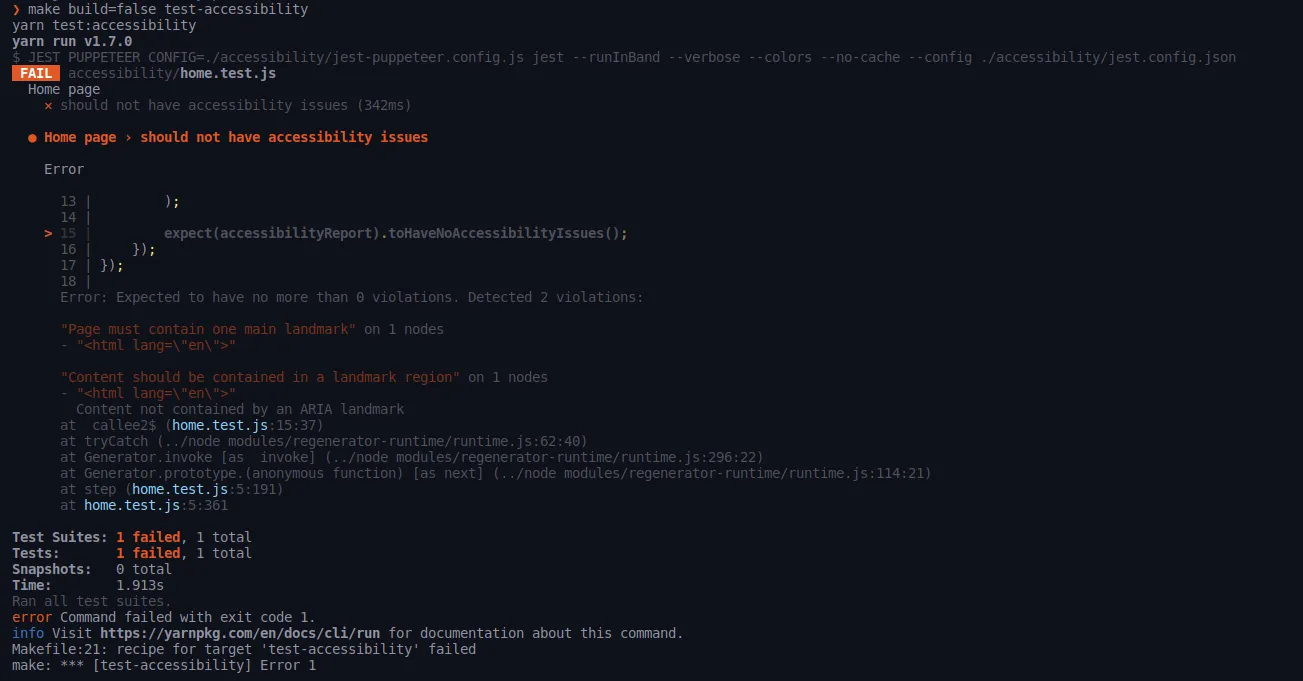
Task: Open the yarnpkg.com documentation URL
Action: tap(240, 633)
